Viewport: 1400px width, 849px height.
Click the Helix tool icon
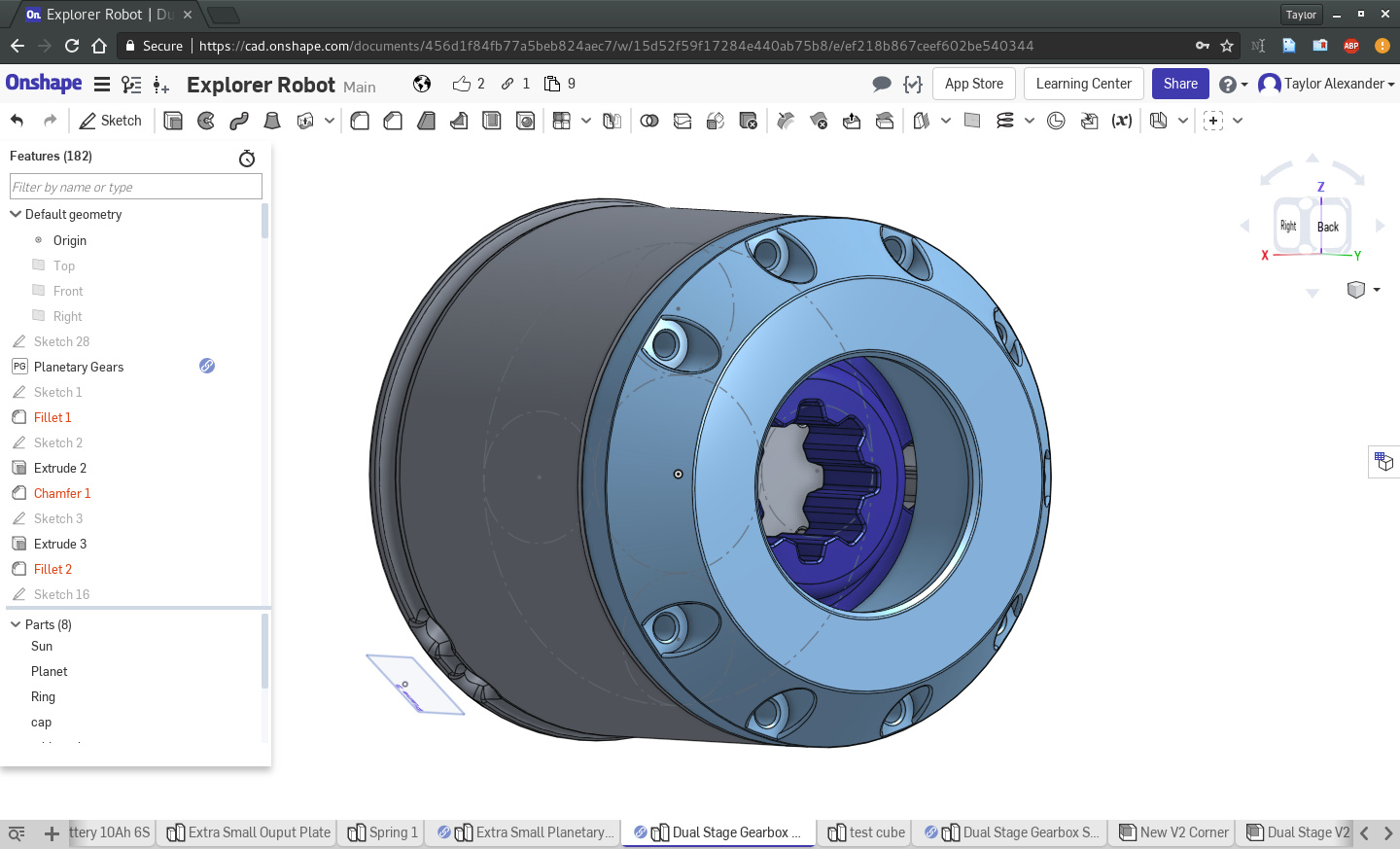pos(1005,121)
